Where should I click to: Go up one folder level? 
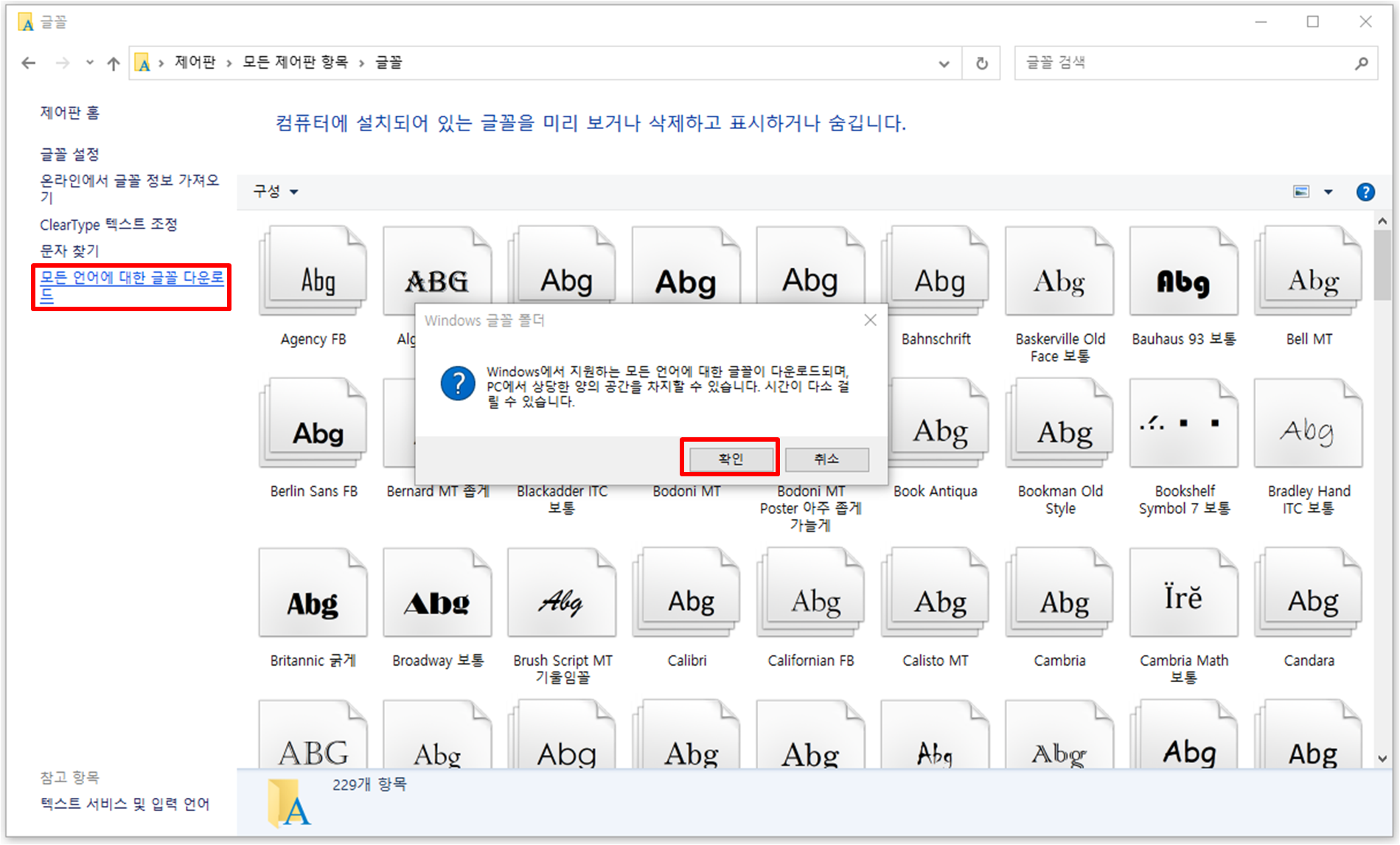tap(113, 63)
